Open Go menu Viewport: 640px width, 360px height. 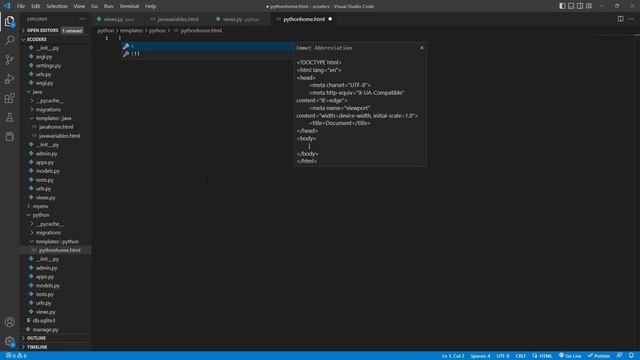point(94,6)
